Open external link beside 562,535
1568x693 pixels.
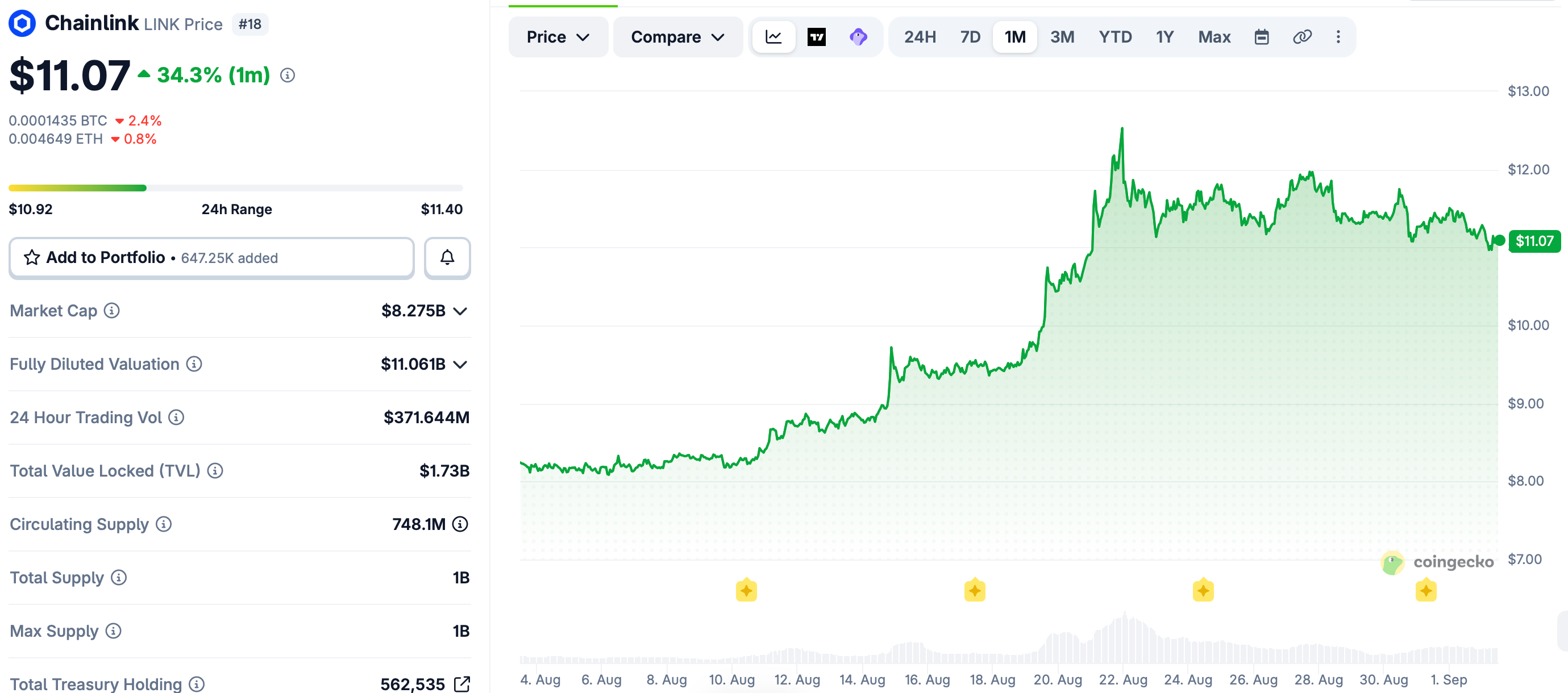tap(462, 684)
